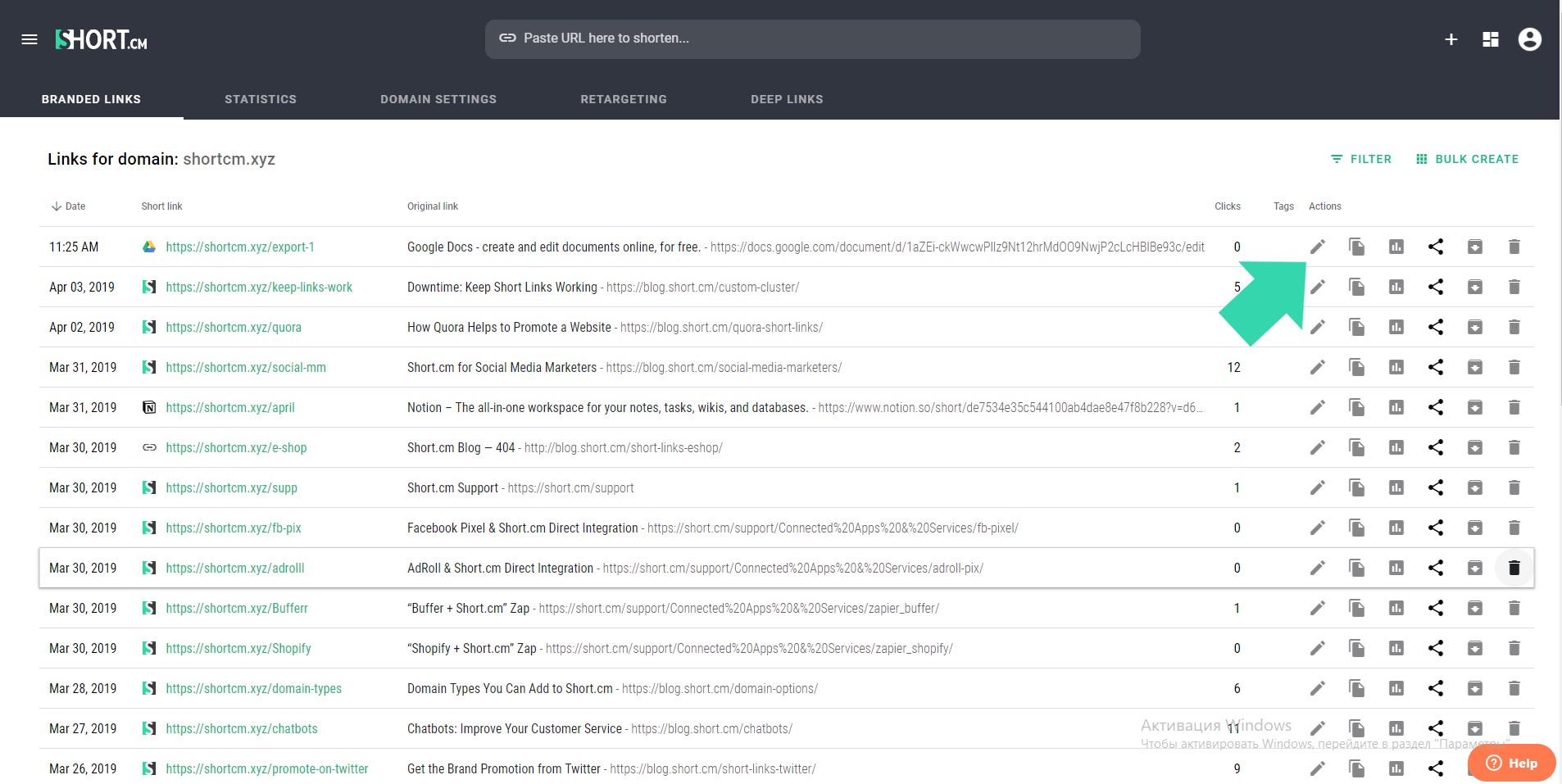Image resolution: width=1562 pixels, height=784 pixels.
Task: Delete the adrolll link
Action: tap(1514, 568)
